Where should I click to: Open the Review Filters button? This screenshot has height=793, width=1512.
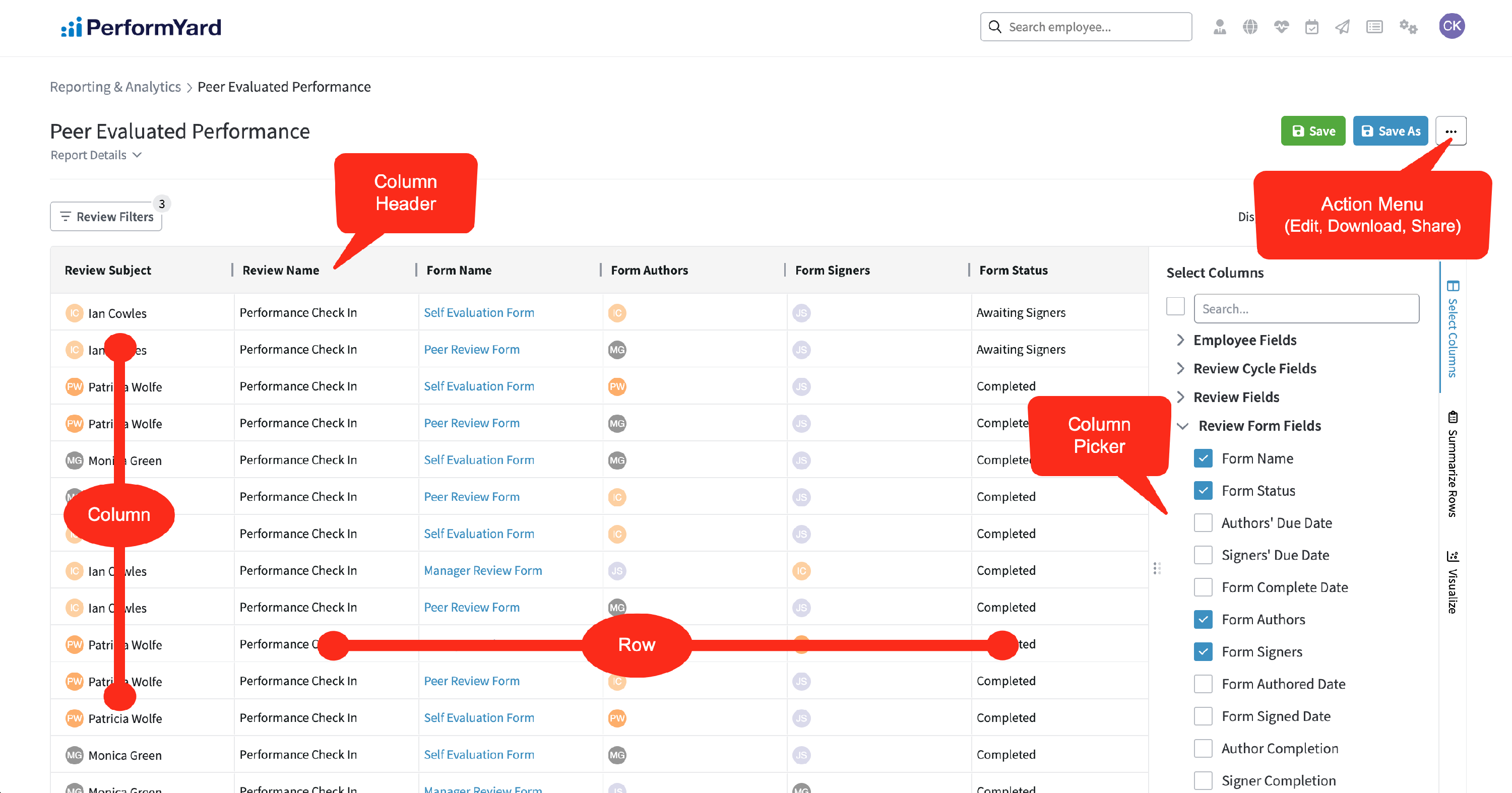(x=106, y=217)
